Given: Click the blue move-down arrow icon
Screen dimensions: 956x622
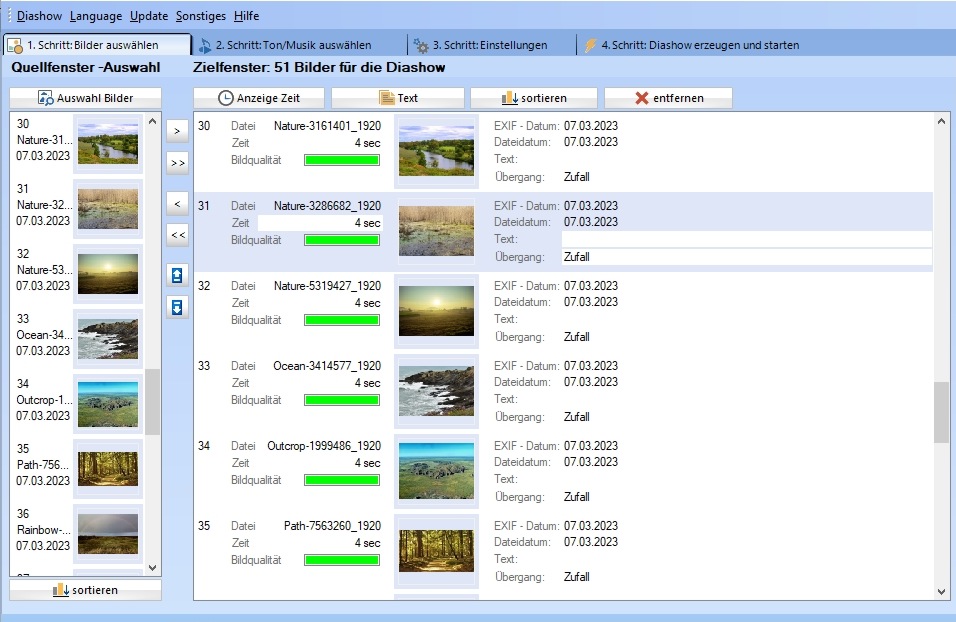Looking at the screenshot, I should [176, 307].
